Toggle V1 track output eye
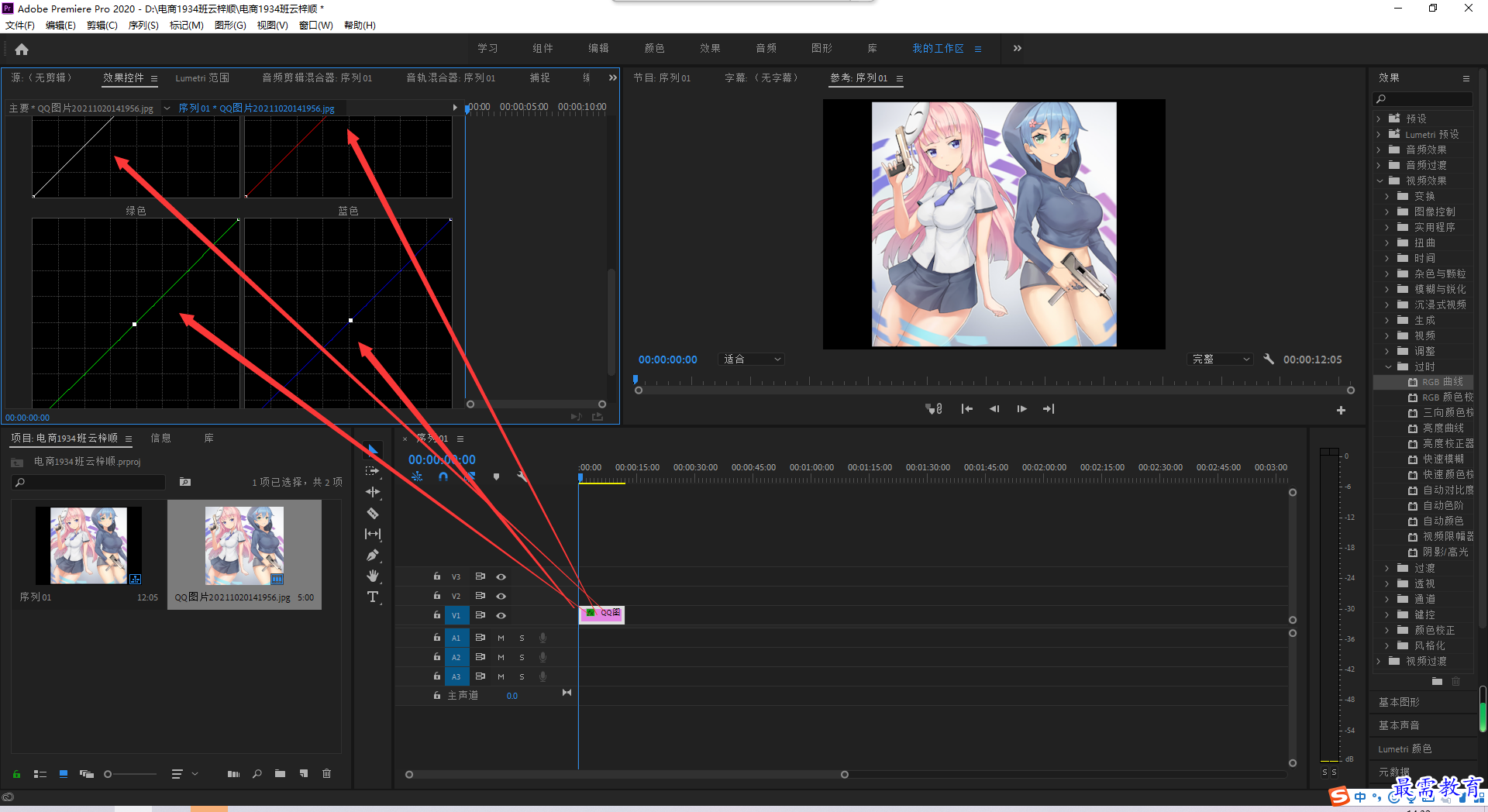This screenshot has height=812, width=1488. pos(501,615)
